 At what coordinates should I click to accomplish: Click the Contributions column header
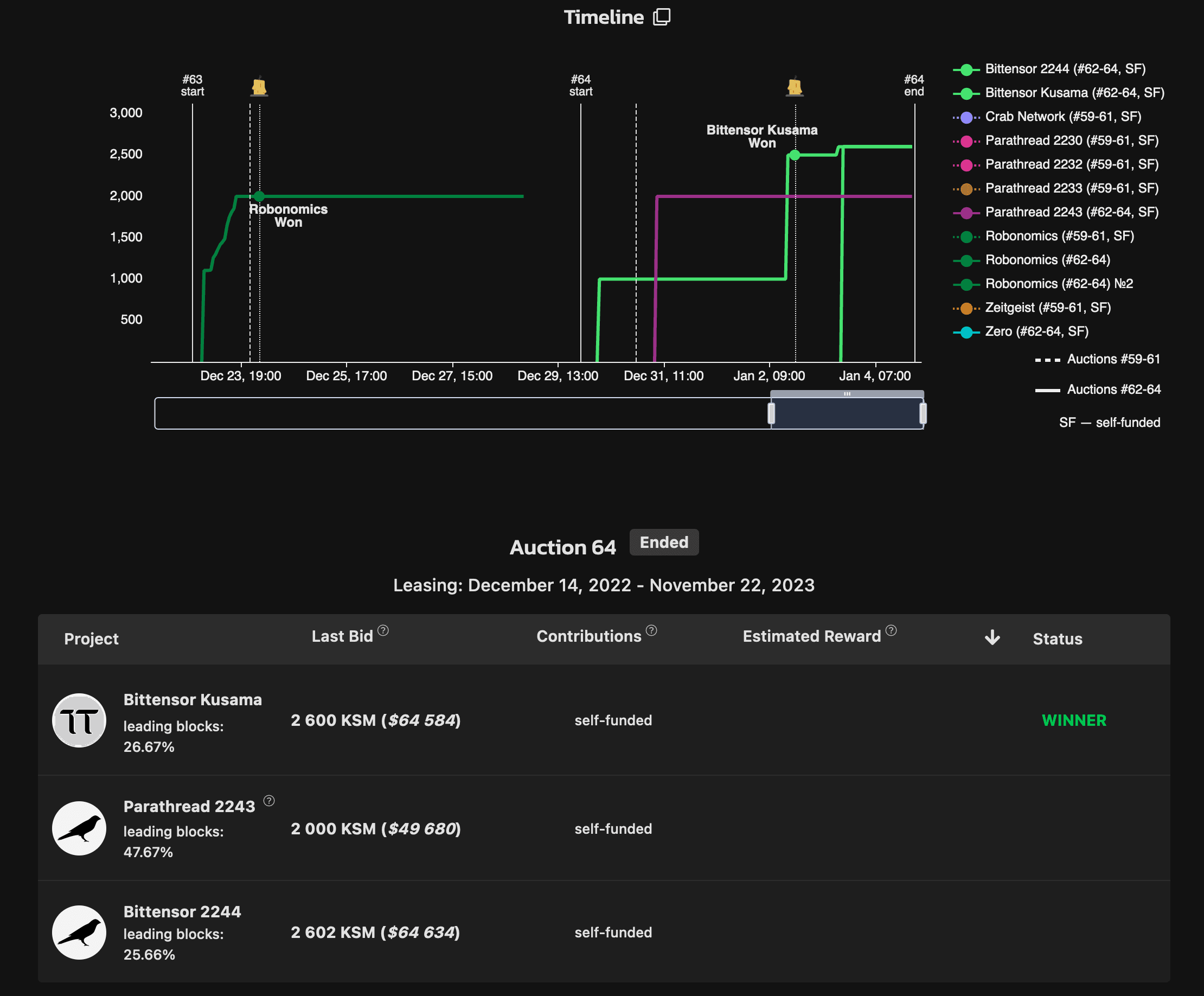[x=589, y=636]
